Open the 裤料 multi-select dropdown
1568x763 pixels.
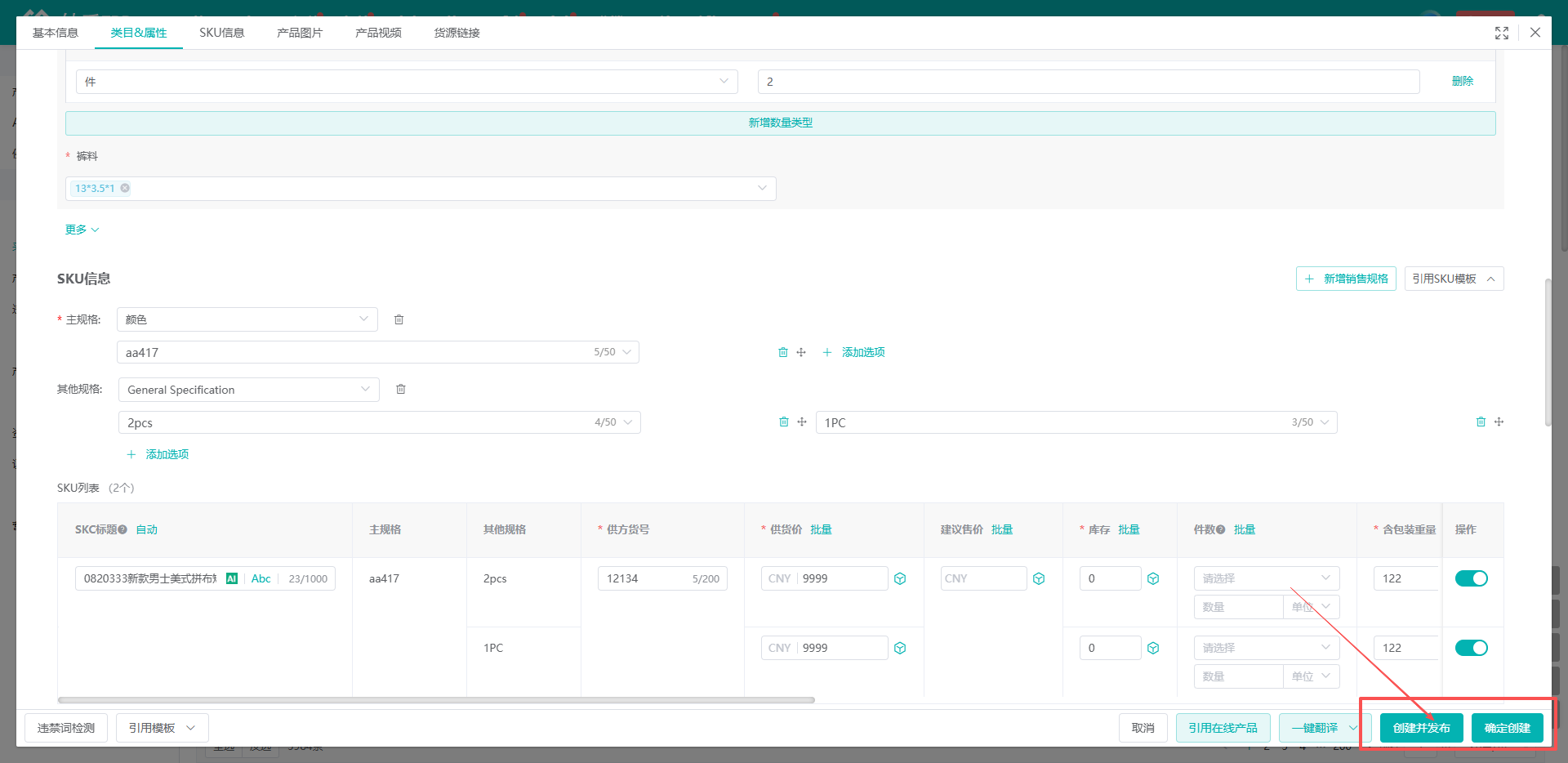tap(421, 189)
